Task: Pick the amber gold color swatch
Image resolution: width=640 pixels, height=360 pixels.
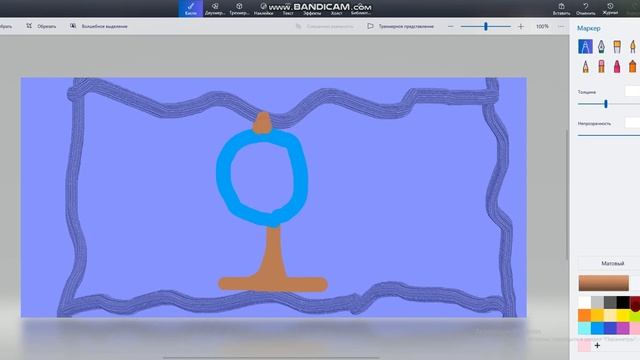Action: click(x=597, y=315)
